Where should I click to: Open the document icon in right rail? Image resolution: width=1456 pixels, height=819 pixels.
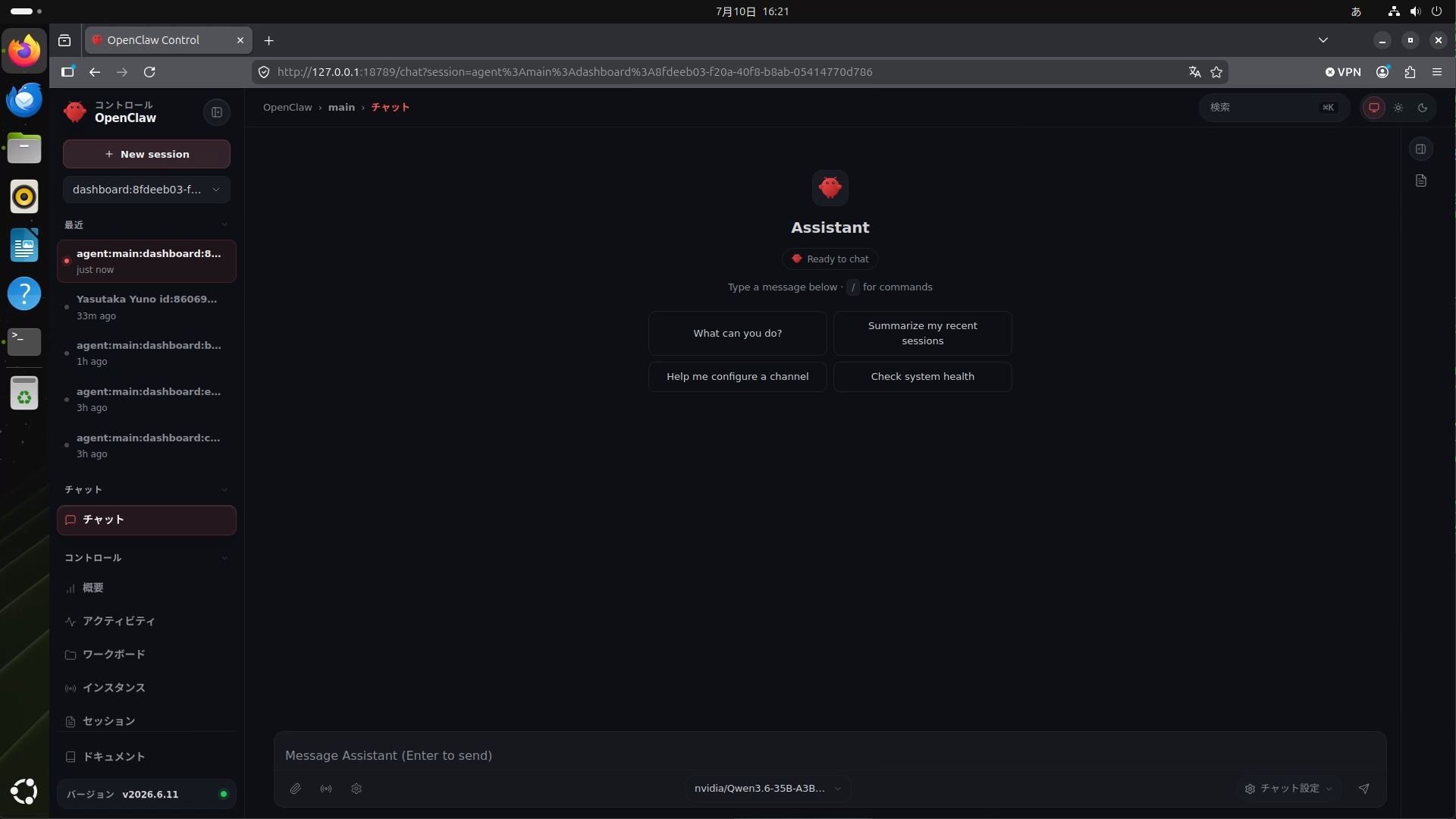pyautogui.click(x=1421, y=180)
